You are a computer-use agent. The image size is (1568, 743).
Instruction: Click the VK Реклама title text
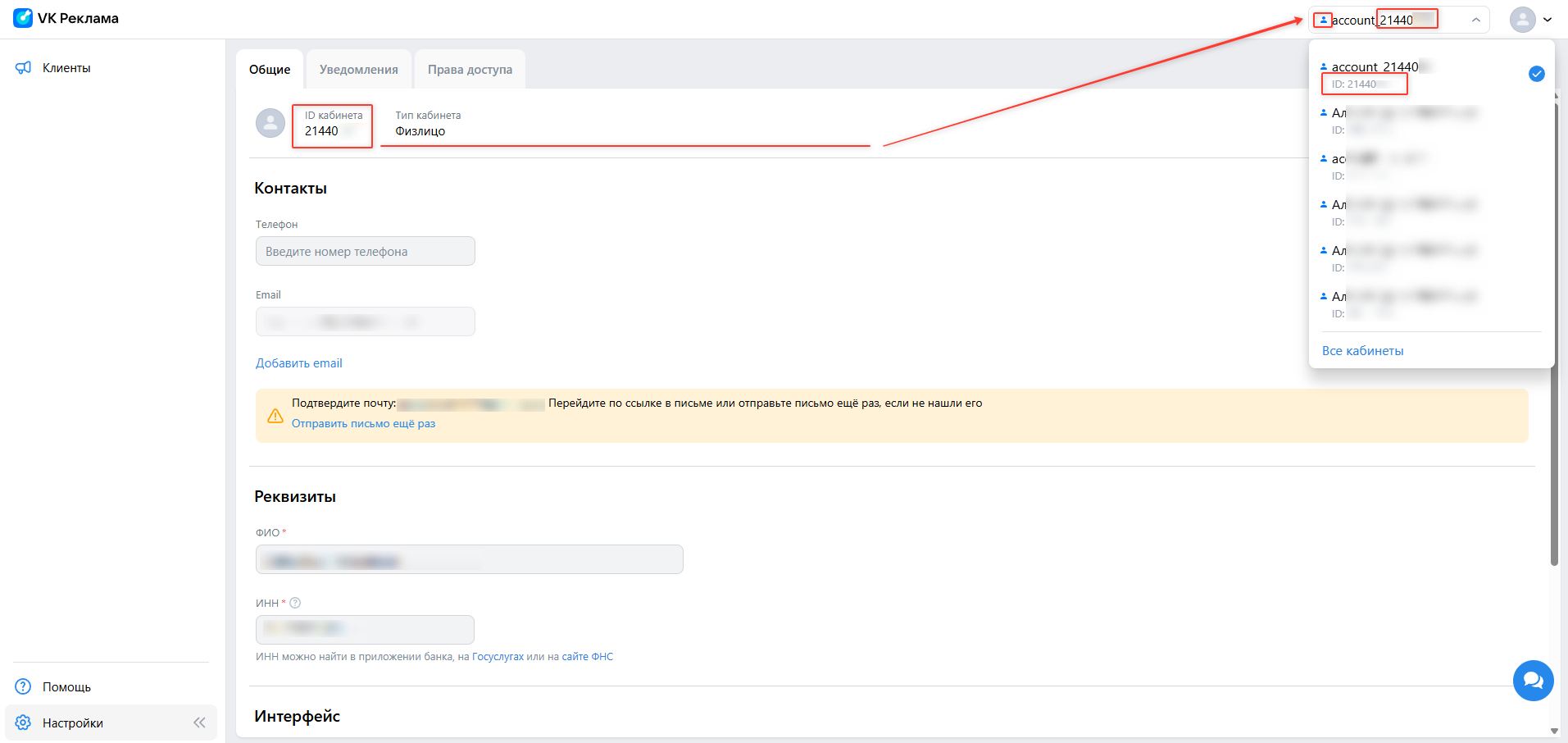pos(78,18)
